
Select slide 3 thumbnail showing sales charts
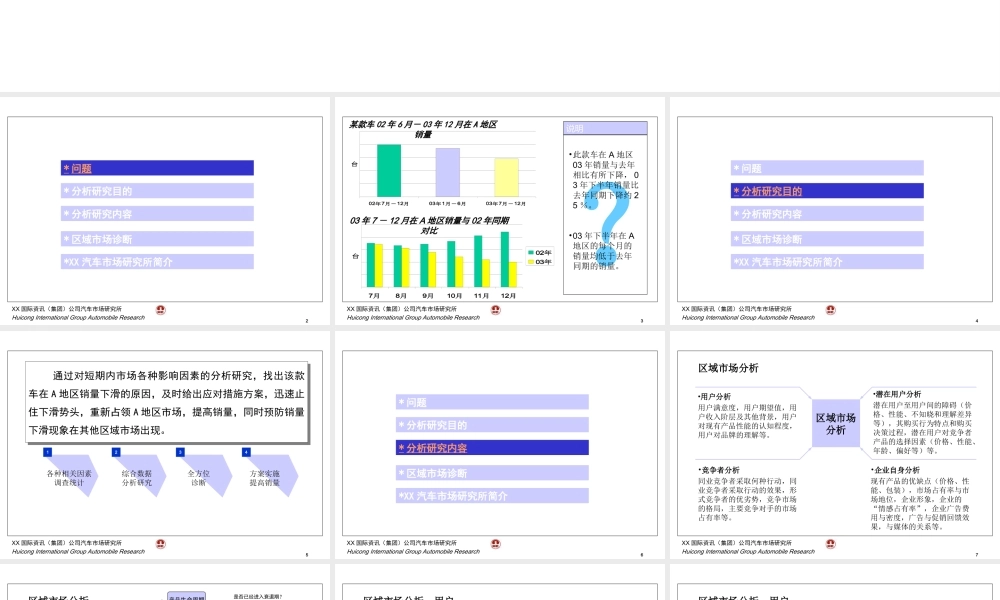[x=500, y=209]
